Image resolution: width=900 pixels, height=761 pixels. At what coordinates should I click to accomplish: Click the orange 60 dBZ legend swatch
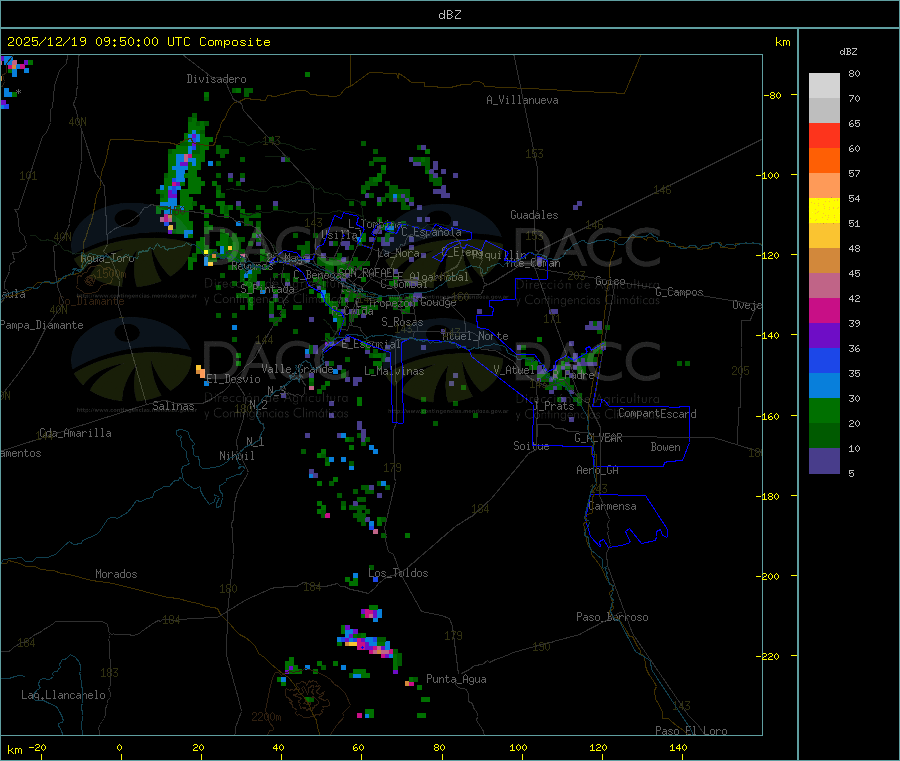pos(824,161)
